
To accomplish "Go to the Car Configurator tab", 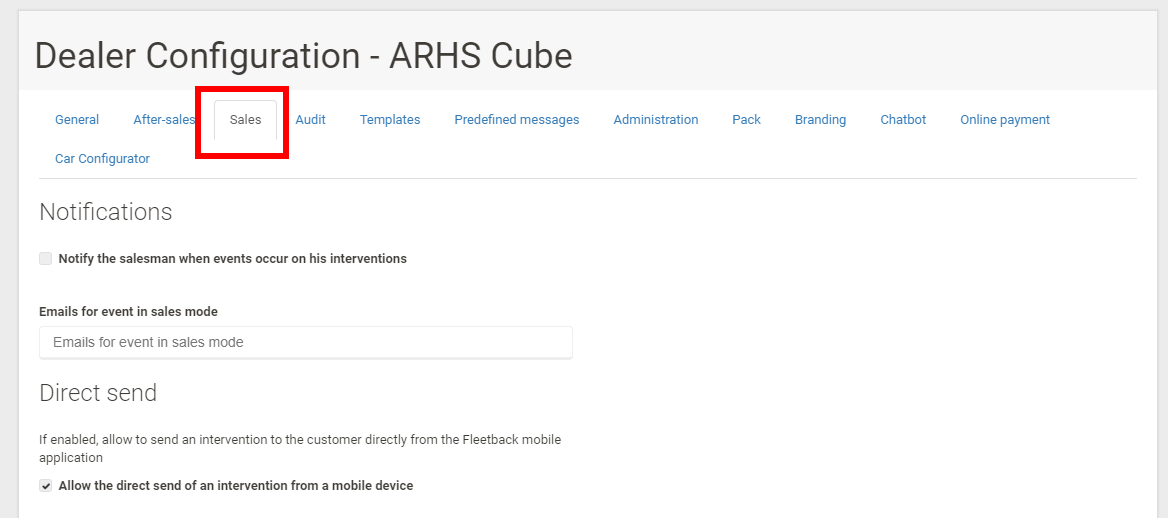I will click(x=102, y=159).
